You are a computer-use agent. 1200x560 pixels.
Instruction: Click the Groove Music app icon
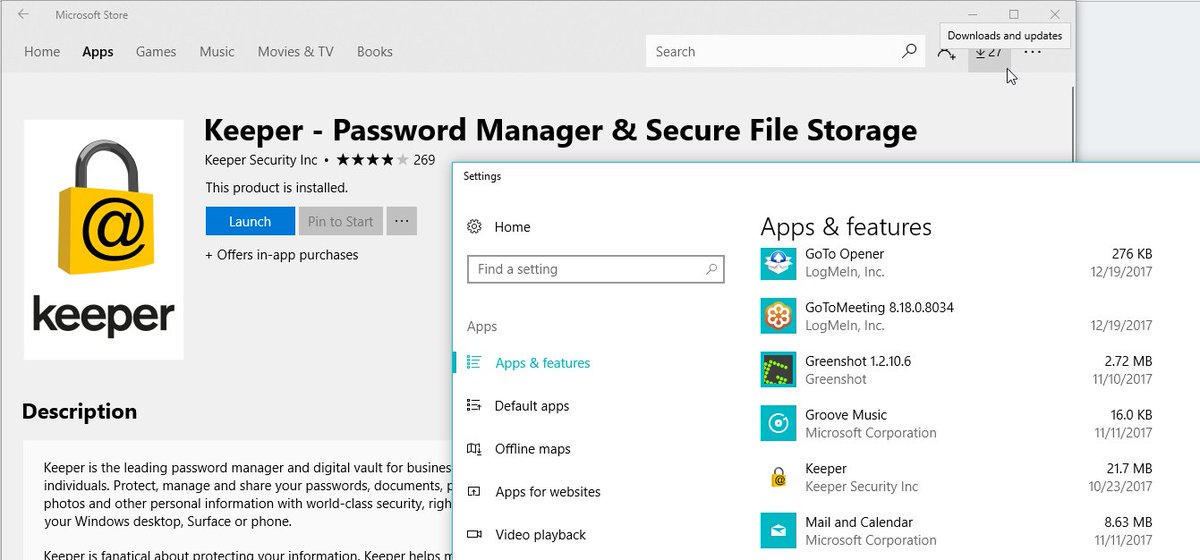[x=777, y=424]
